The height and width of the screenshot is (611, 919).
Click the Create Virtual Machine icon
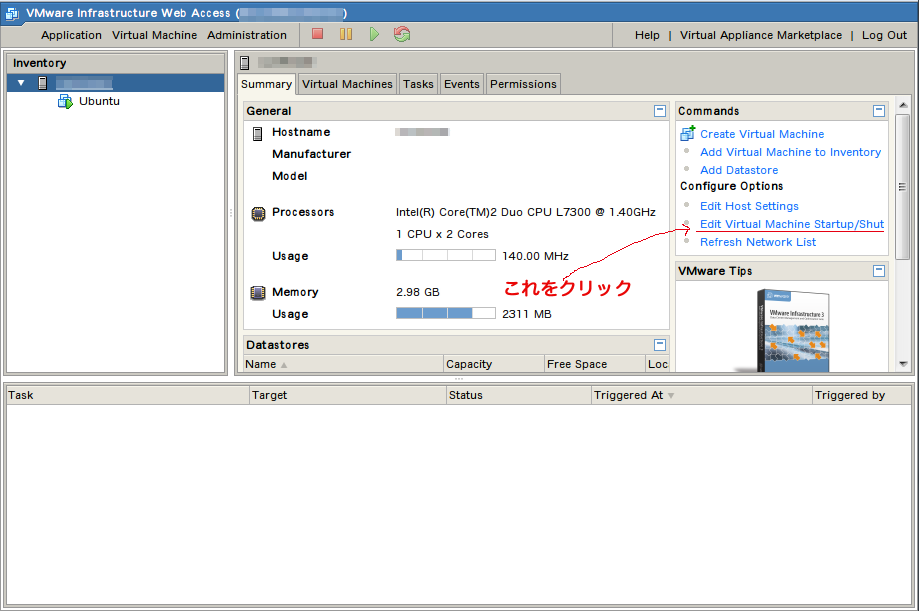[687, 133]
